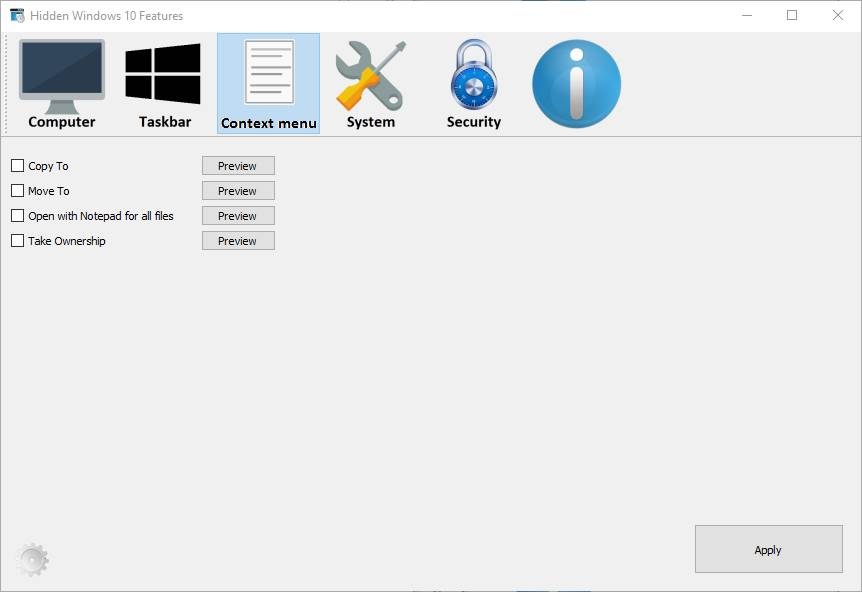Viewport: 862px width, 592px height.
Task: Click the gear settings icon
Action: tap(32, 560)
